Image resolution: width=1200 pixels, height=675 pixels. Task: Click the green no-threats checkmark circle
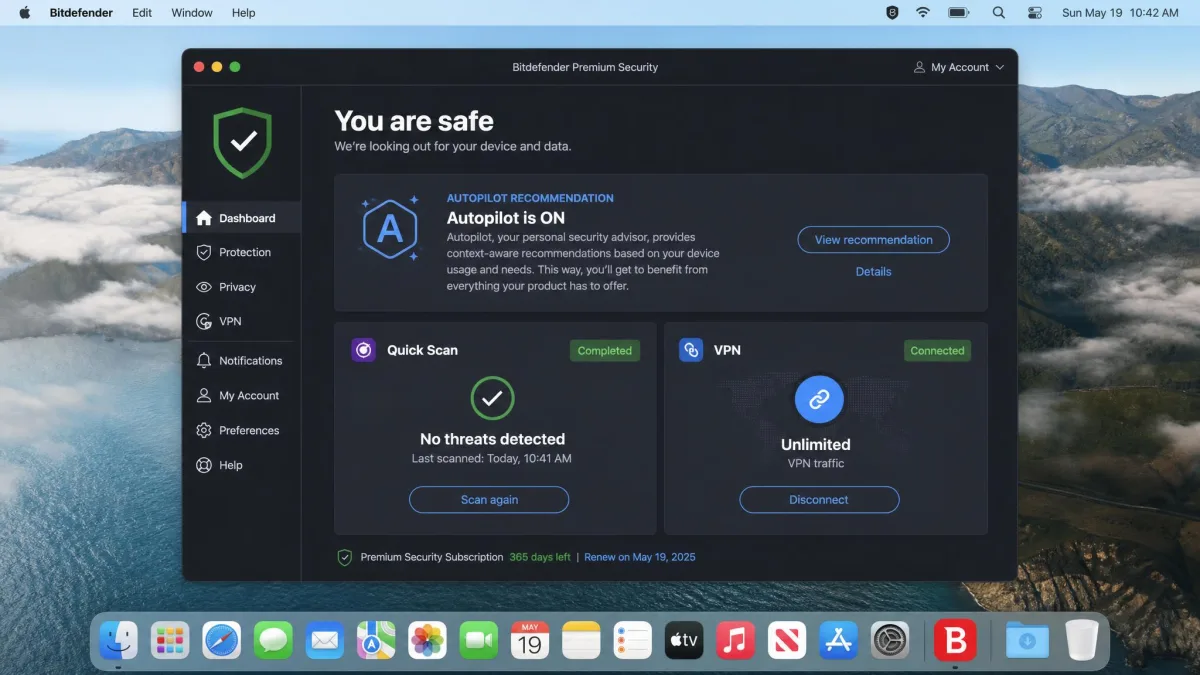(x=492, y=398)
